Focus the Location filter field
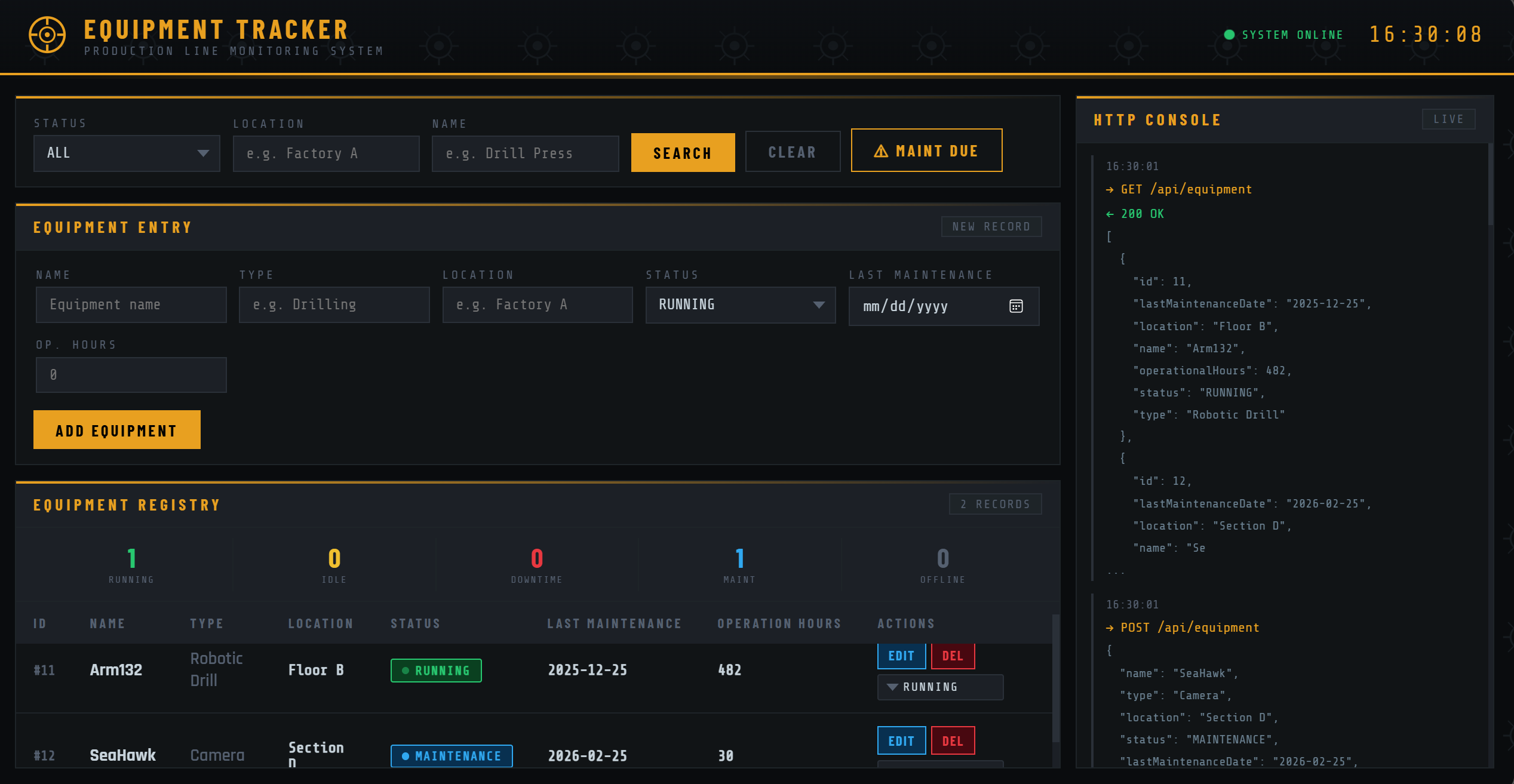This screenshot has height=784, width=1514. 326,153
